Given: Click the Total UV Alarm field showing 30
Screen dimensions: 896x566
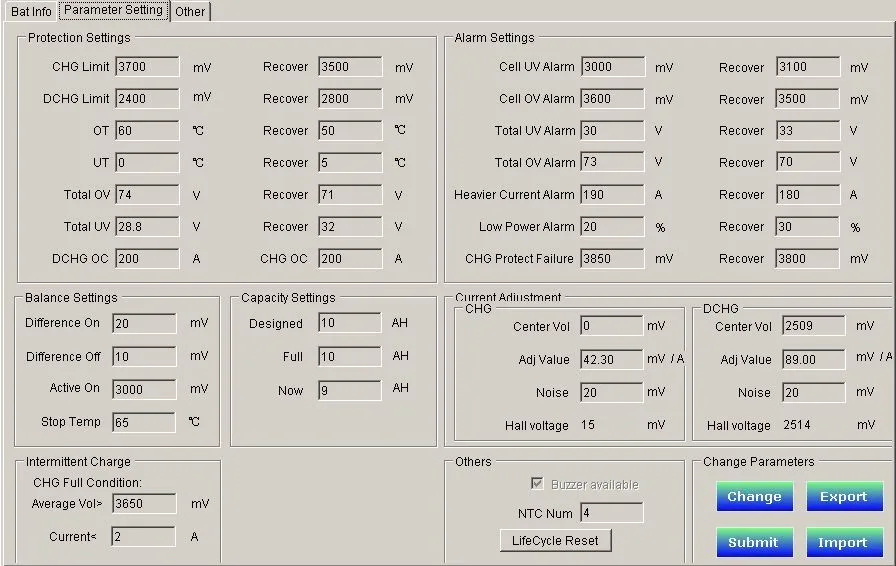Looking at the screenshot, I should pyautogui.click(x=612, y=130).
